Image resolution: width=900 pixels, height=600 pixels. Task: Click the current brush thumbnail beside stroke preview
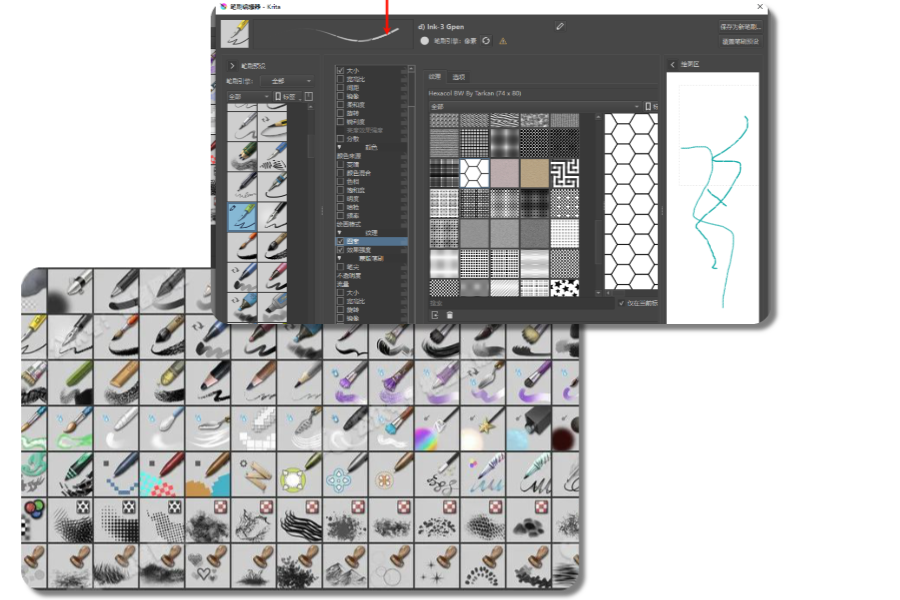coord(235,33)
